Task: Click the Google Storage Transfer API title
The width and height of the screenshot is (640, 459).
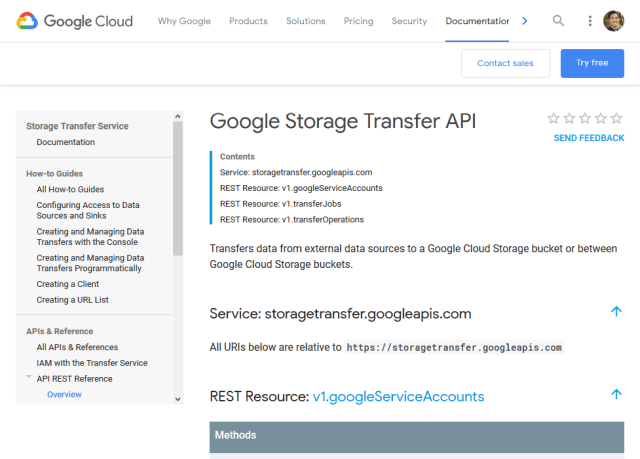Action: tap(343, 121)
